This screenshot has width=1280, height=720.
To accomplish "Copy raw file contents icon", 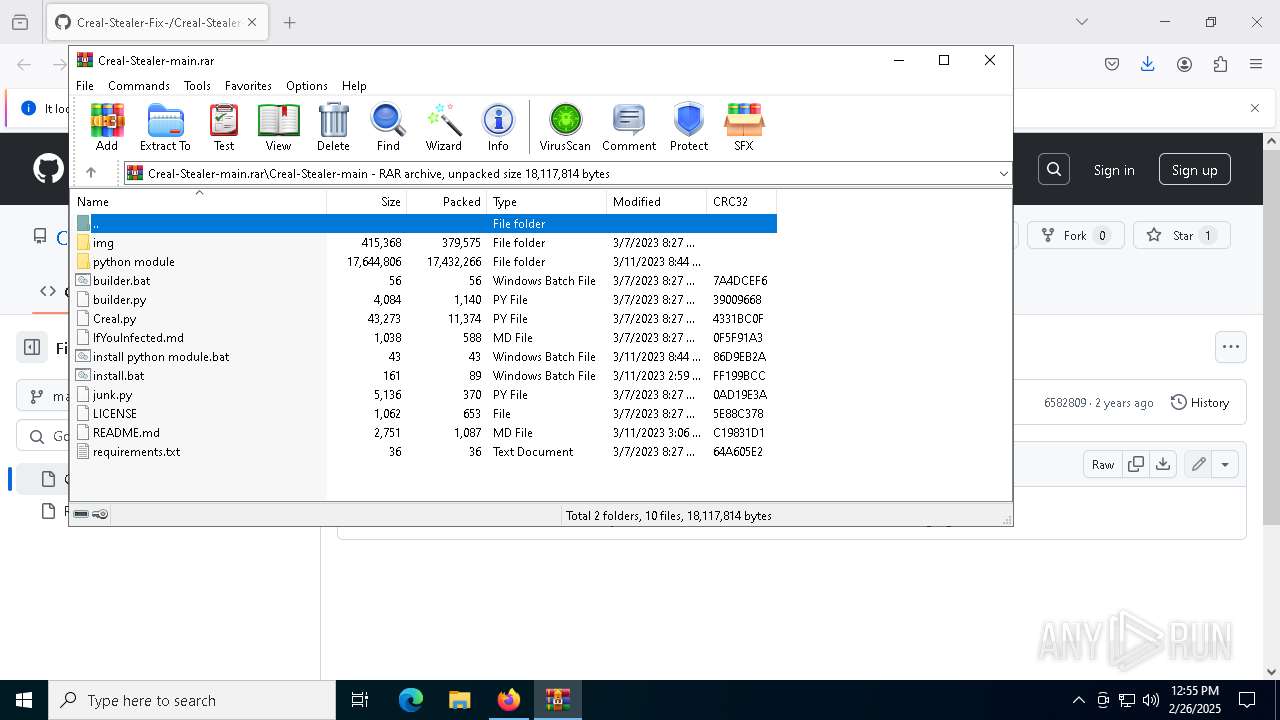I will [1136, 464].
